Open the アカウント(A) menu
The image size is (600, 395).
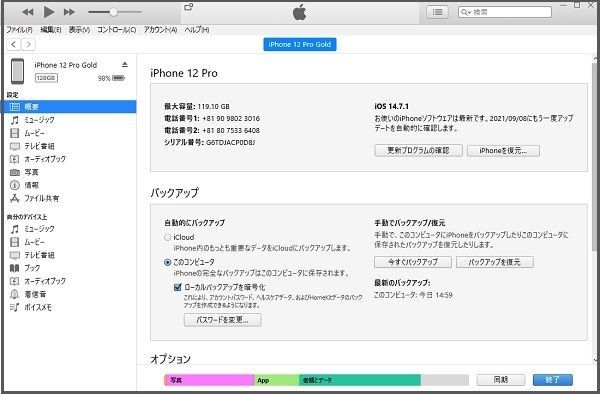coord(160,29)
